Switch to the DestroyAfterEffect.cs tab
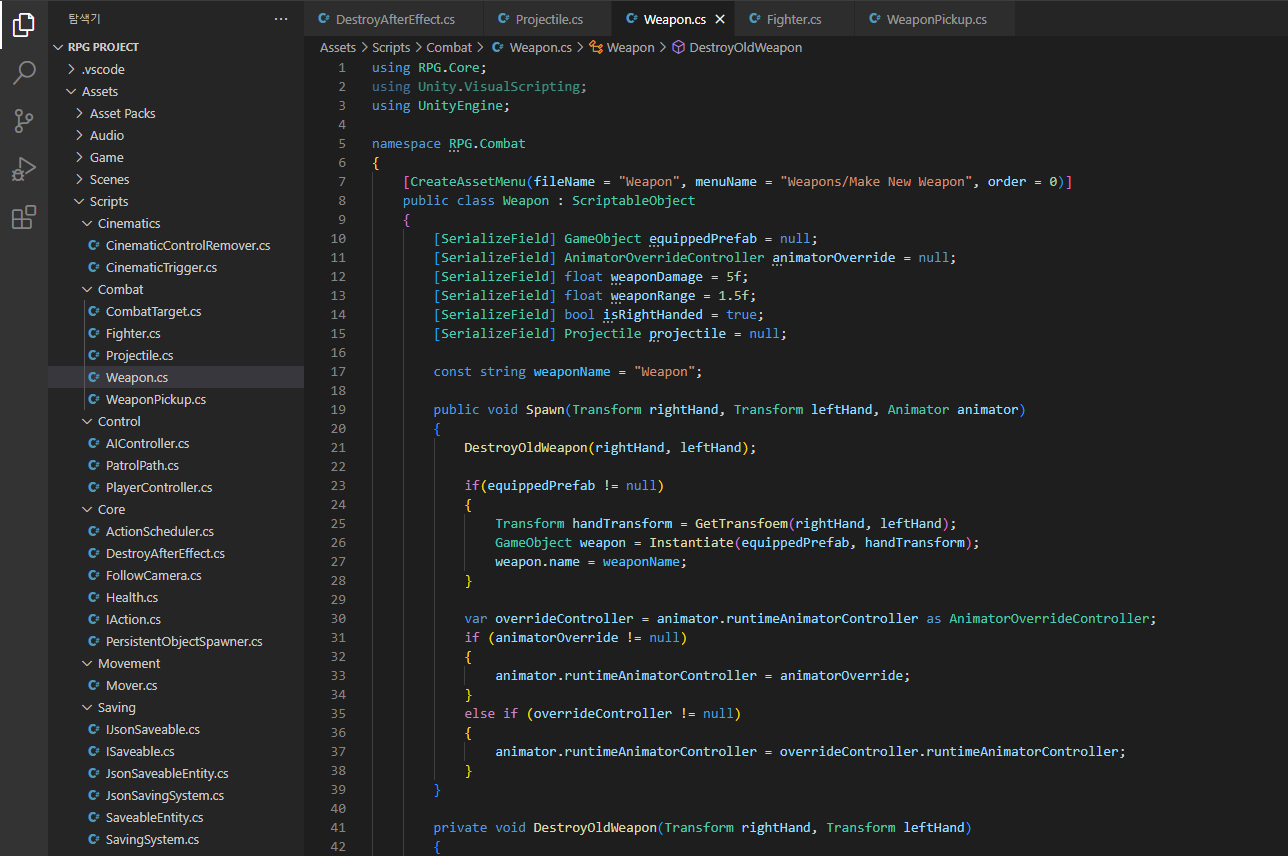 pos(394,19)
